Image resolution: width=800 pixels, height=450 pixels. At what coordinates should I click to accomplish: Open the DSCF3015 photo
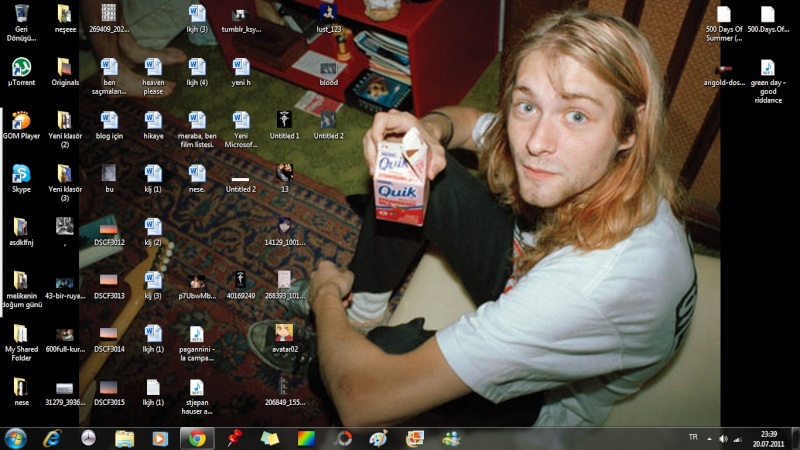[x=109, y=391]
